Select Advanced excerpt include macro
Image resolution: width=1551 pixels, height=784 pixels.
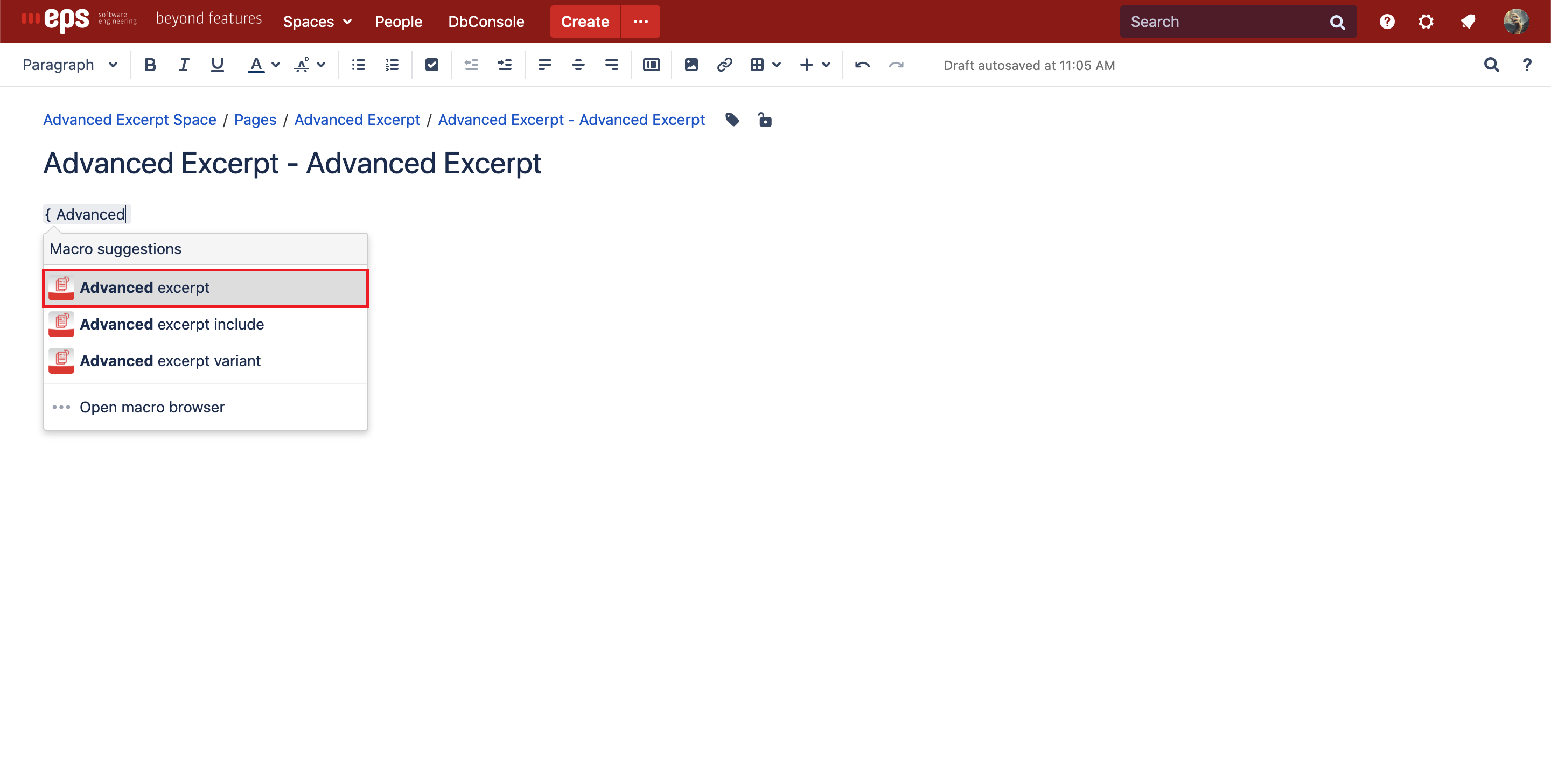(x=172, y=324)
